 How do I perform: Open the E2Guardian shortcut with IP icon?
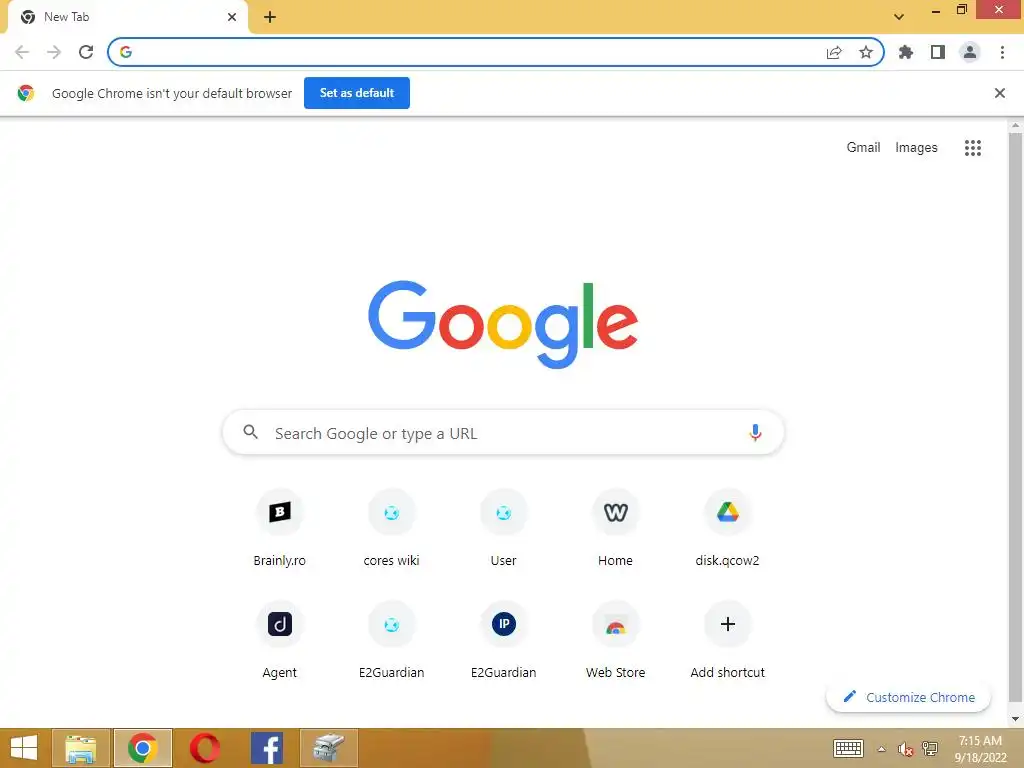pyautogui.click(x=504, y=640)
